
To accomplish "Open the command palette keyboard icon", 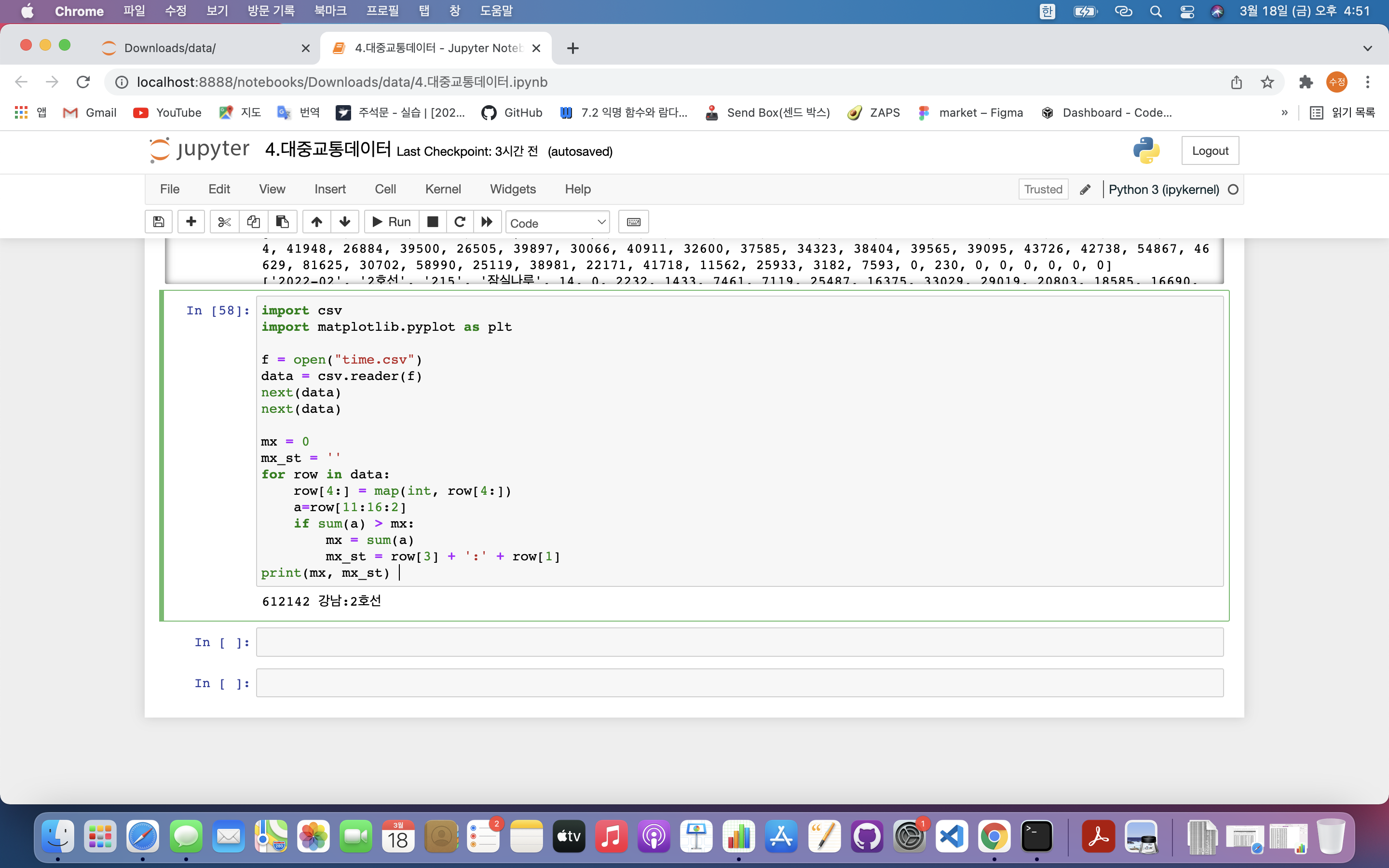I will pos(633,222).
